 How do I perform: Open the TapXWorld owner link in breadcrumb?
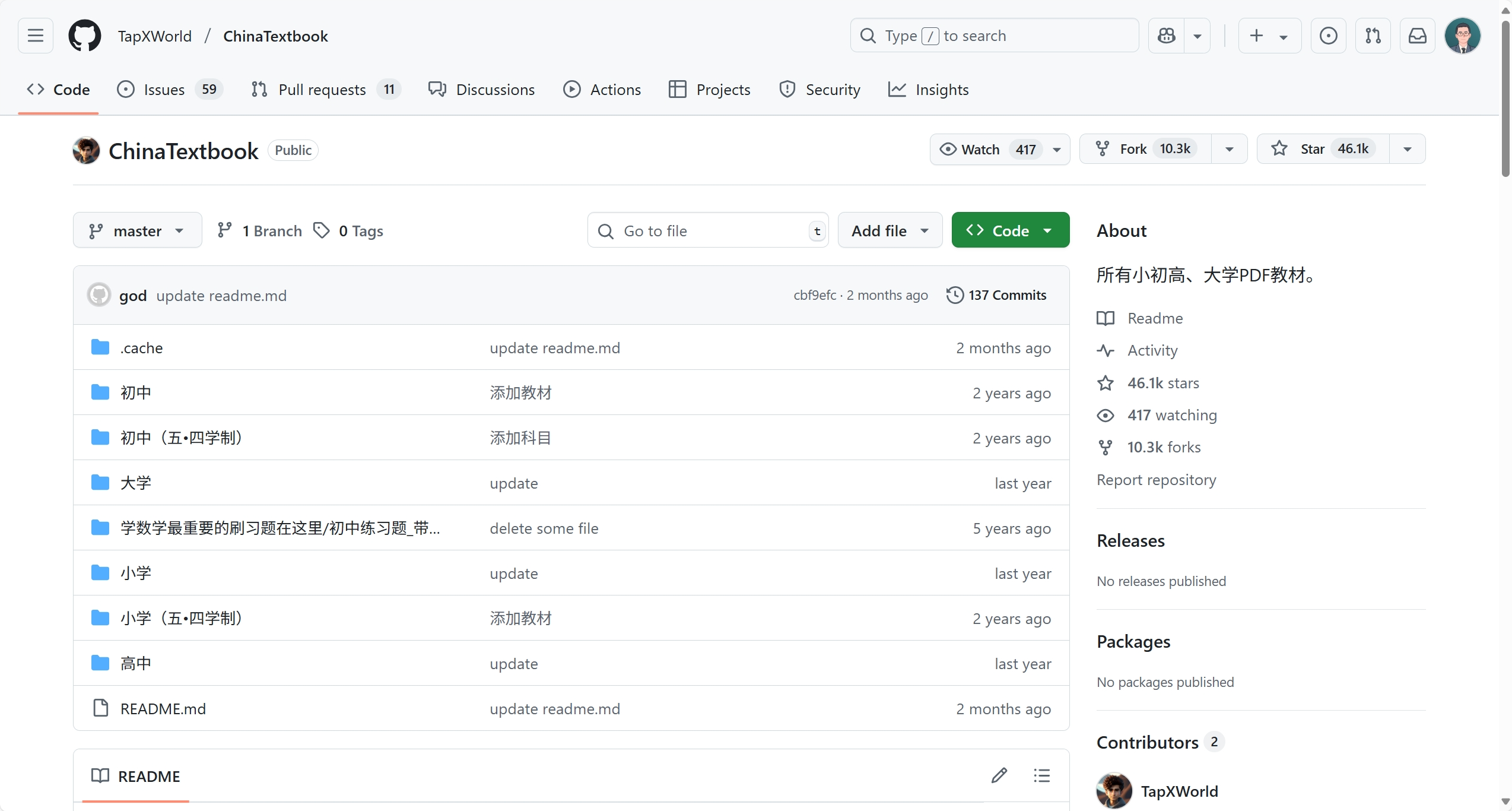click(x=155, y=36)
